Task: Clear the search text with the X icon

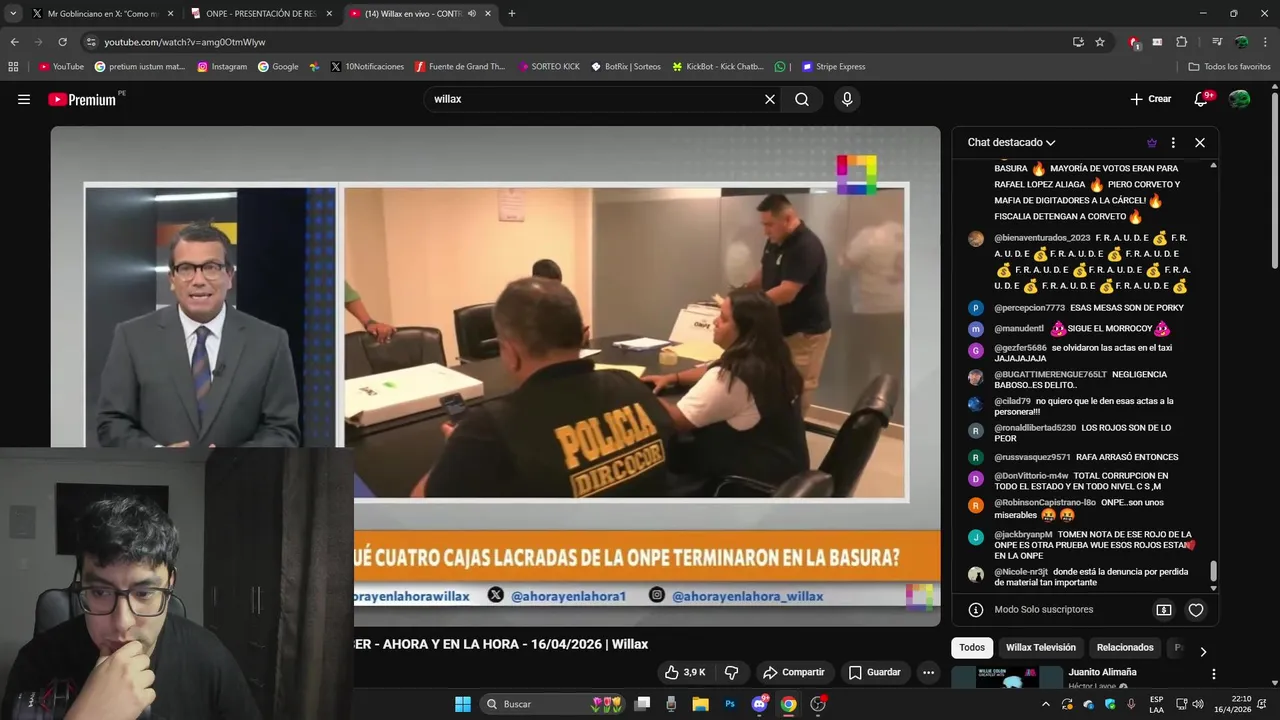Action: pyautogui.click(x=770, y=99)
